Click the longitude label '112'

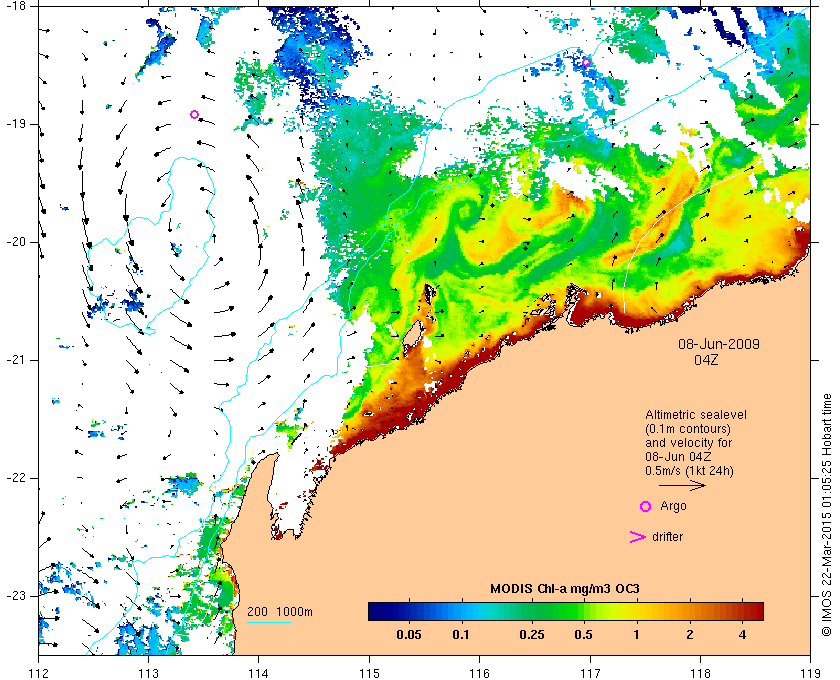coord(39,673)
